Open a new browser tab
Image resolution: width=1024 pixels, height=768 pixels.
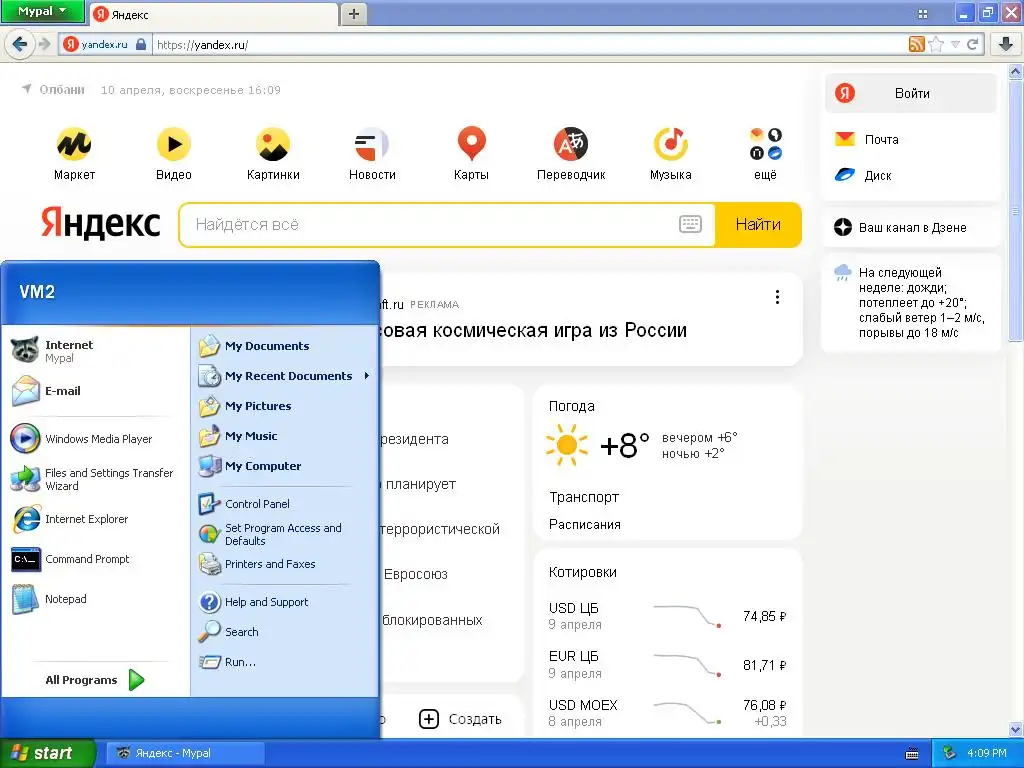(x=353, y=13)
